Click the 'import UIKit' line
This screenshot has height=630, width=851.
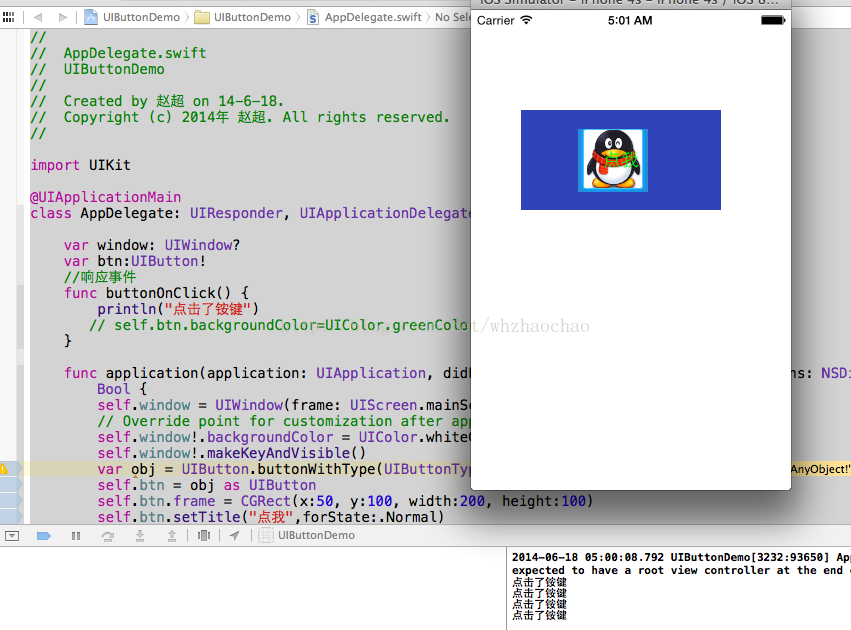(80, 165)
